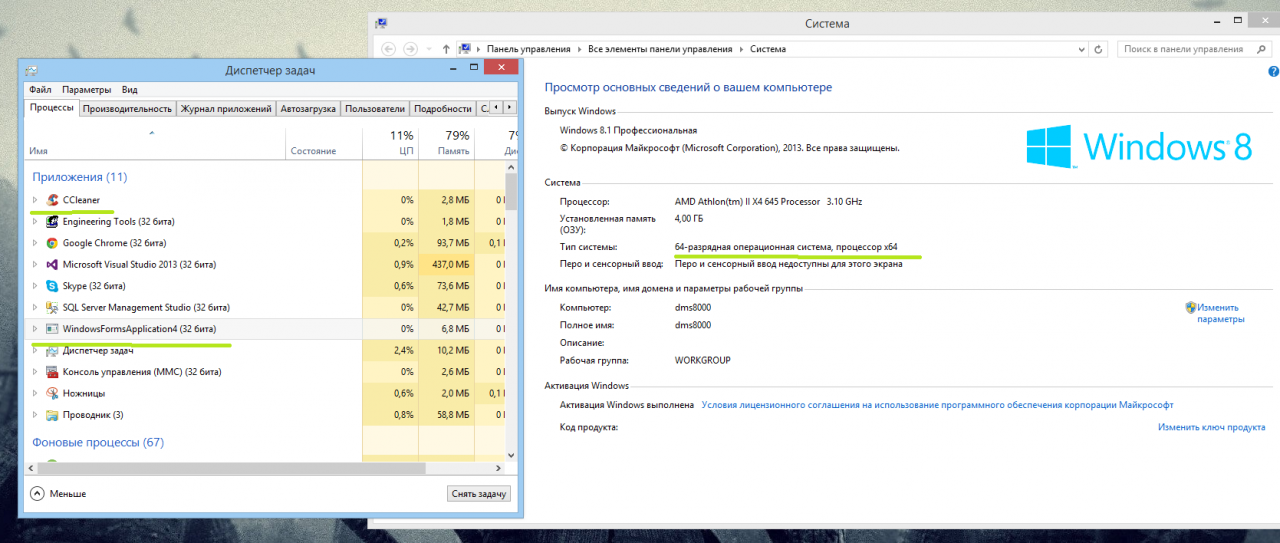1280x543 pixels.
Task: Expand the Skype process row
Action: (35, 286)
